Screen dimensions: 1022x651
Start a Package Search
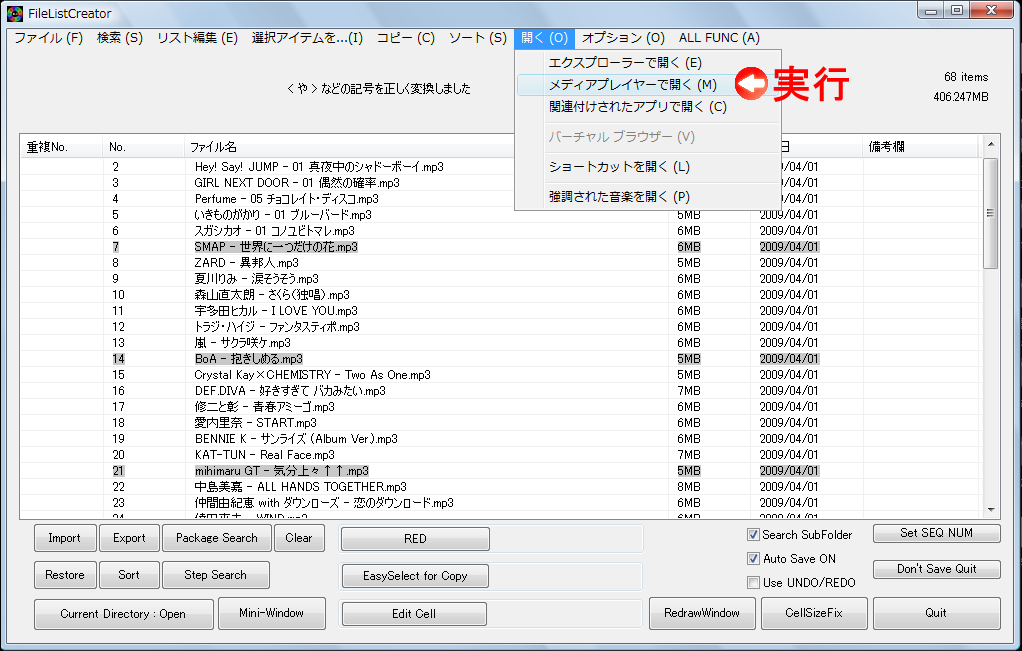point(216,537)
